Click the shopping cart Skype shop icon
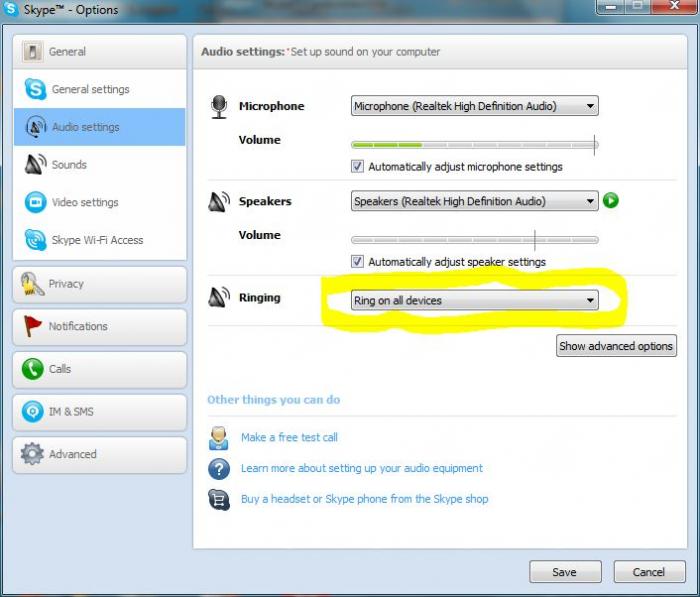Viewport: 700px width, 597px height. click(x=219, y=500)
